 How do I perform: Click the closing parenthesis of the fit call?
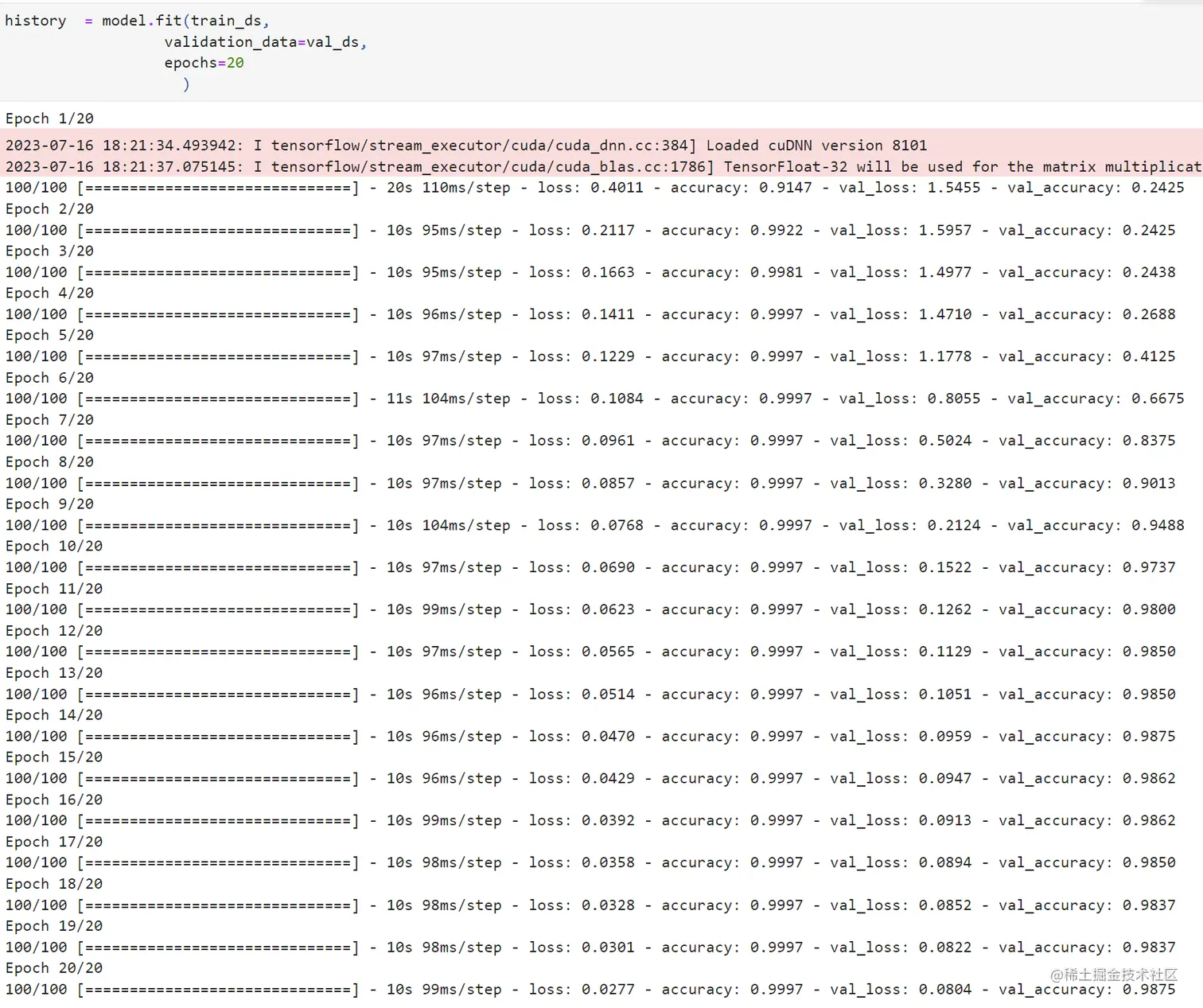pos(186,84)
